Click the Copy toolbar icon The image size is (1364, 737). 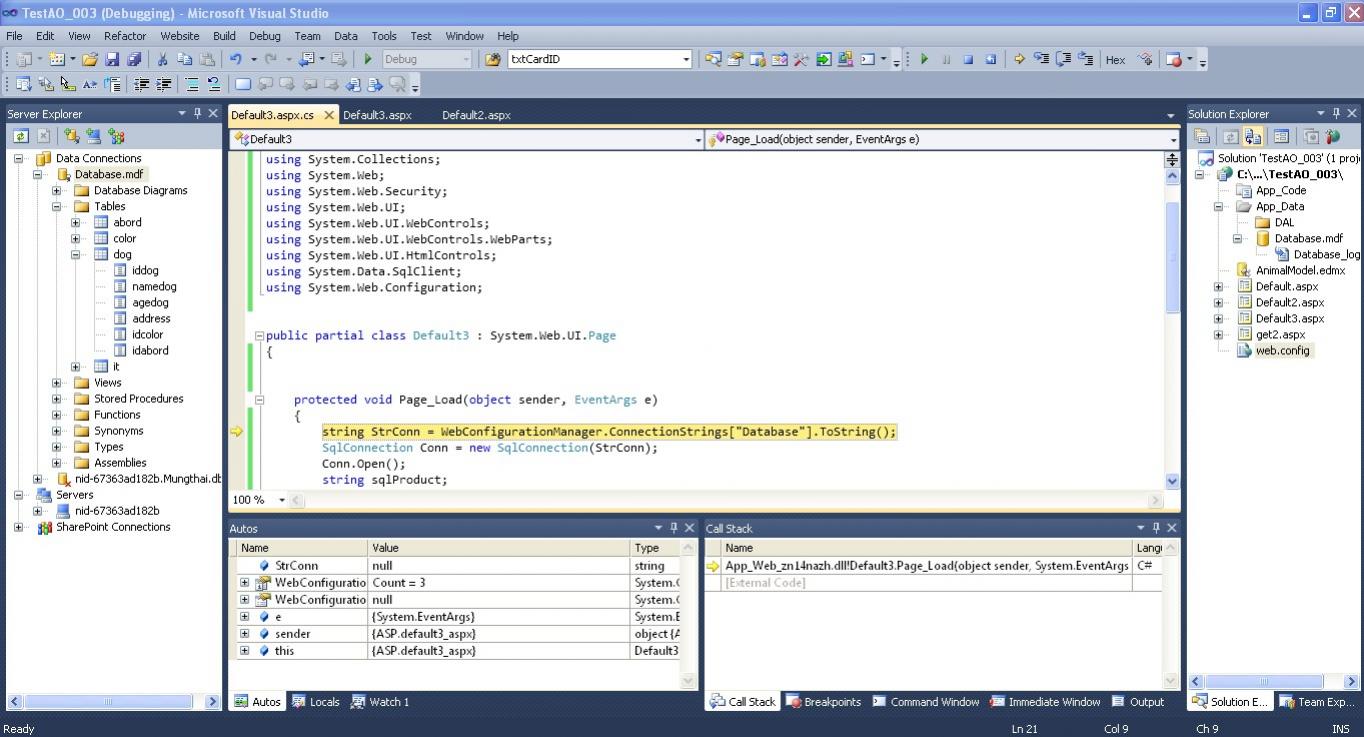pyautogui.click(x=185, y=59)
